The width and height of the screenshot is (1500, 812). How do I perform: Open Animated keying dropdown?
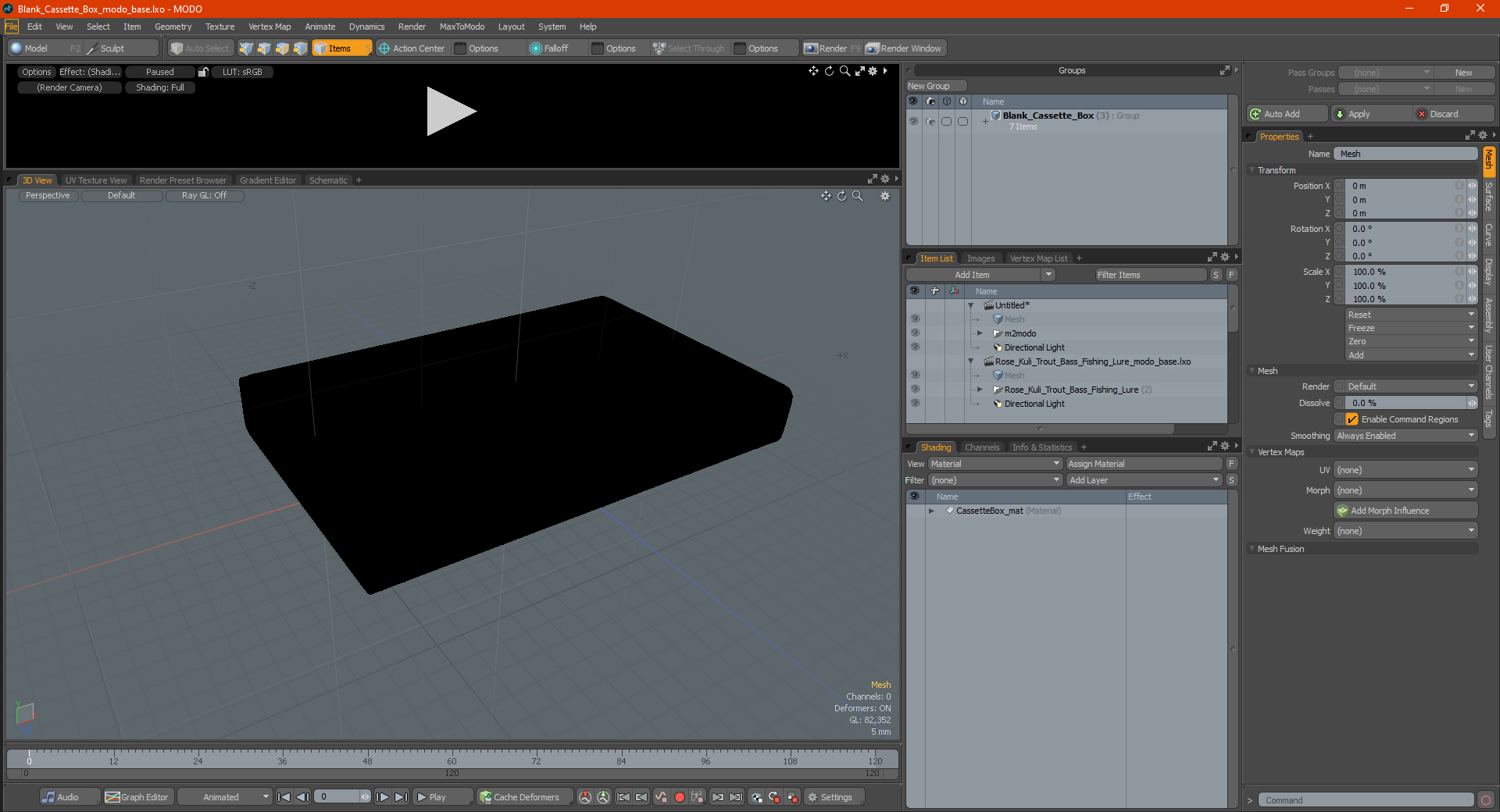tap(225, 797)
